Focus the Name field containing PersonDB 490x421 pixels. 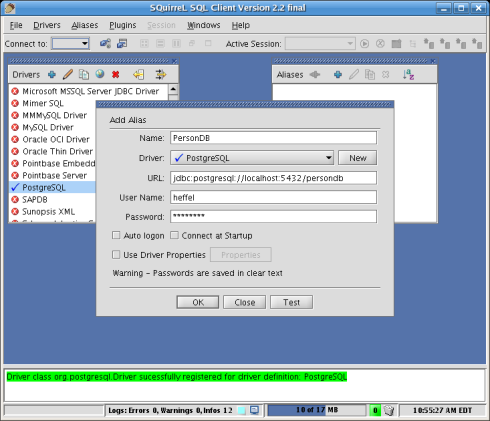273,138
